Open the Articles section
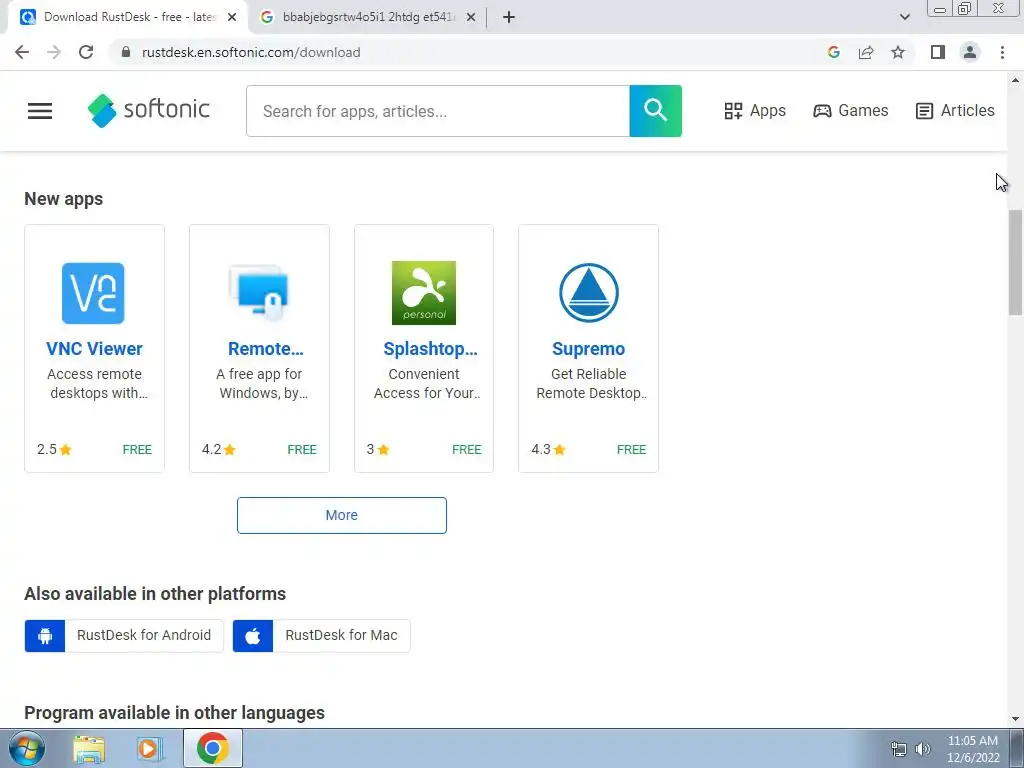This screenshot has height=768, width=1024. coord(955,110)
